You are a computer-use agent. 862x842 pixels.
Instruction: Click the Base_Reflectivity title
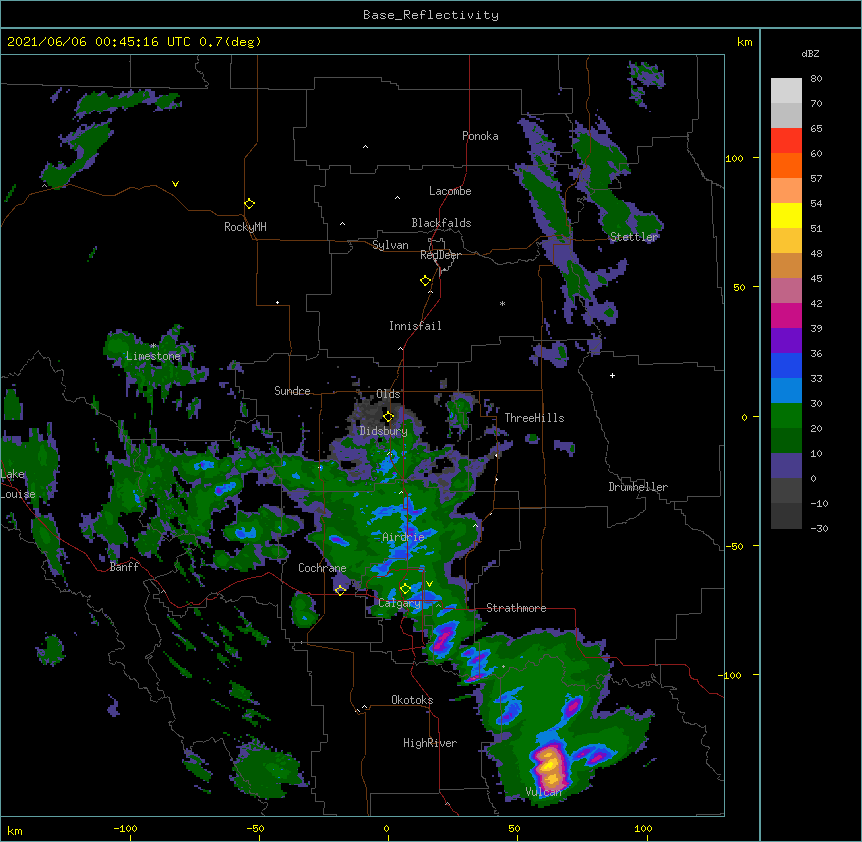(431, 15)
